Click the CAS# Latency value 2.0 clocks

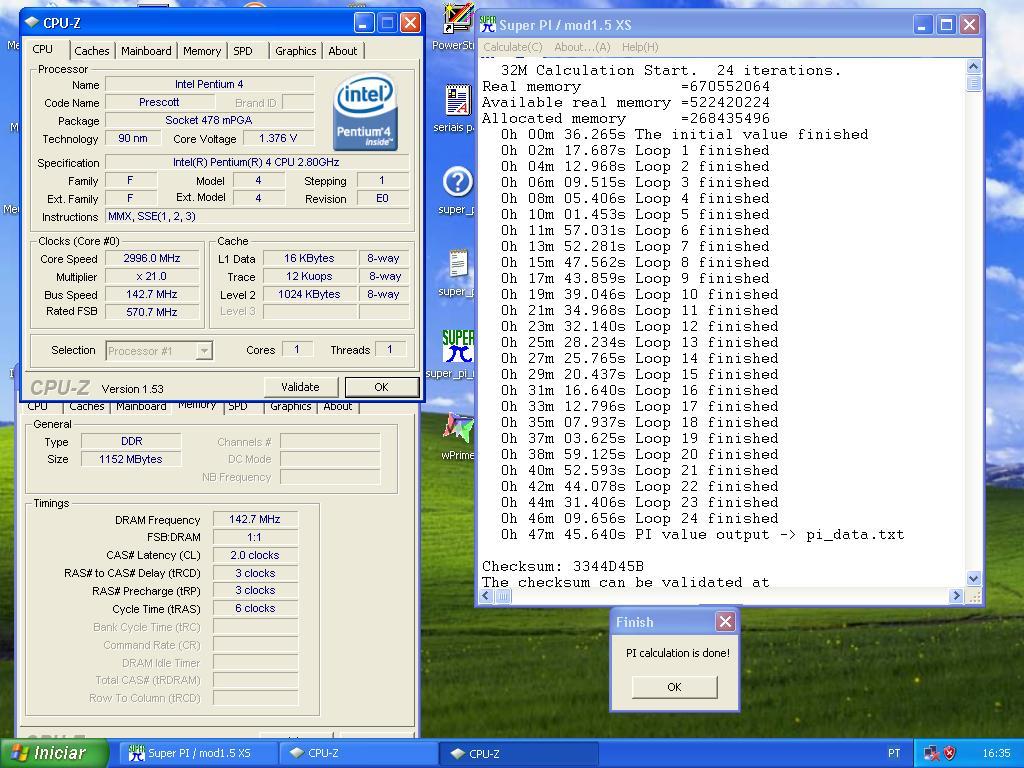click(x=255, y=555)
